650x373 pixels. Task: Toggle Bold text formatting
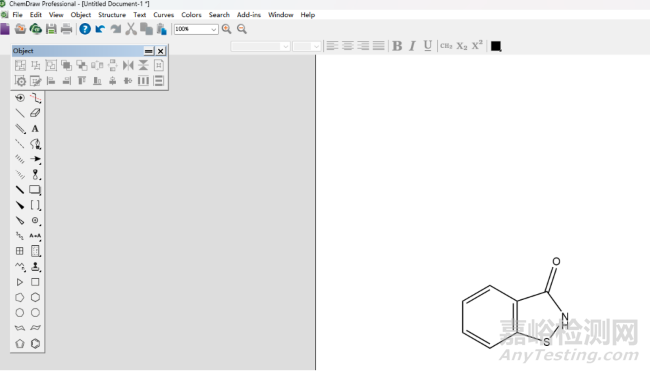(397, 46)
